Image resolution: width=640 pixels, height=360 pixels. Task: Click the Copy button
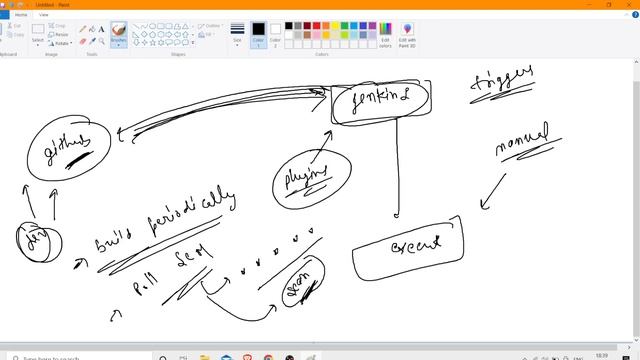15,35
